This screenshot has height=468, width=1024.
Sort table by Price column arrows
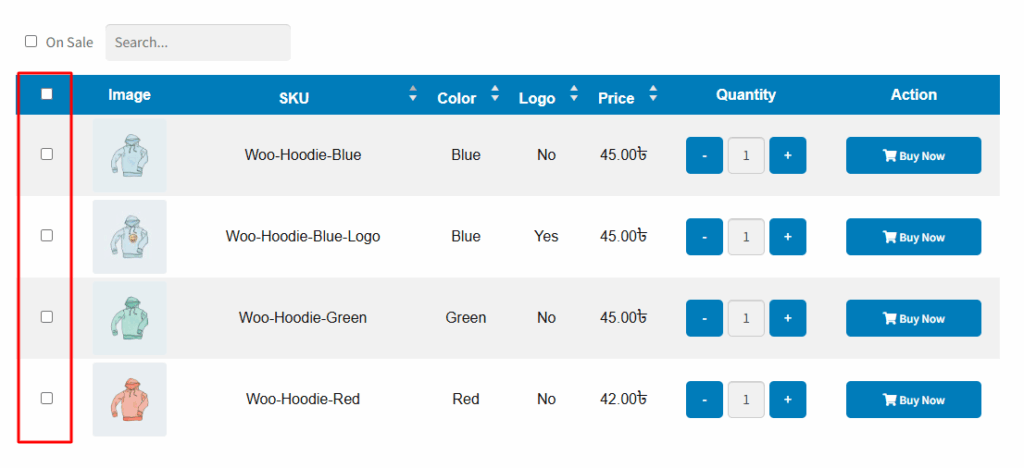point(653,93)
